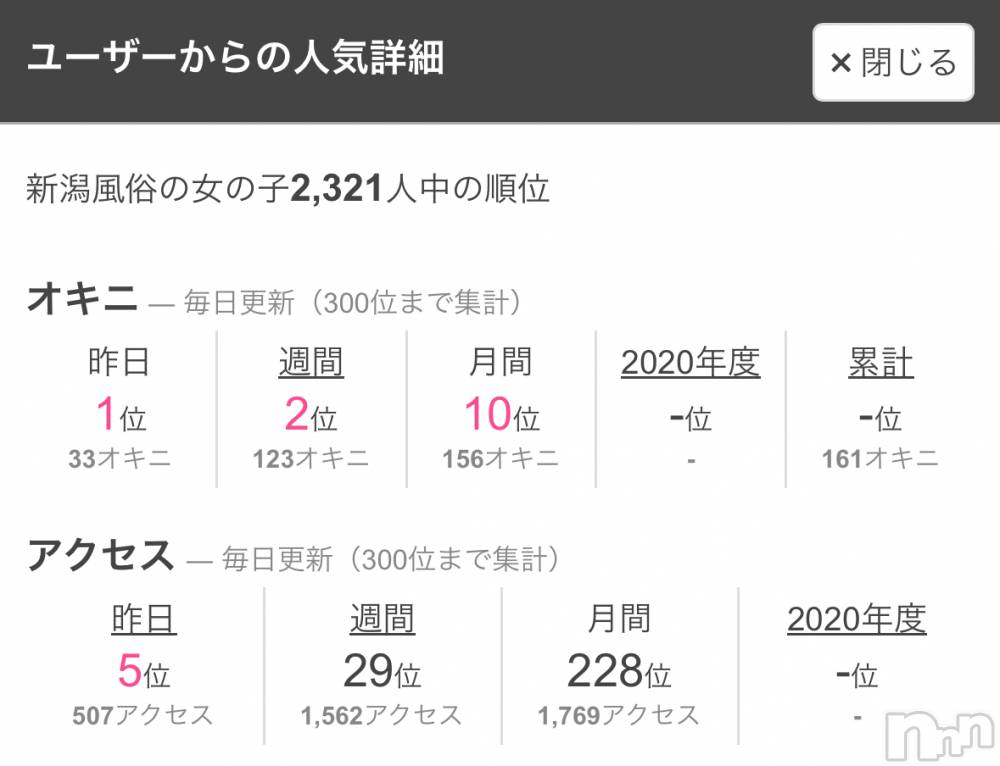
Task: Select 昨日 column under オキニ ranking
Action: coord(119,363)
